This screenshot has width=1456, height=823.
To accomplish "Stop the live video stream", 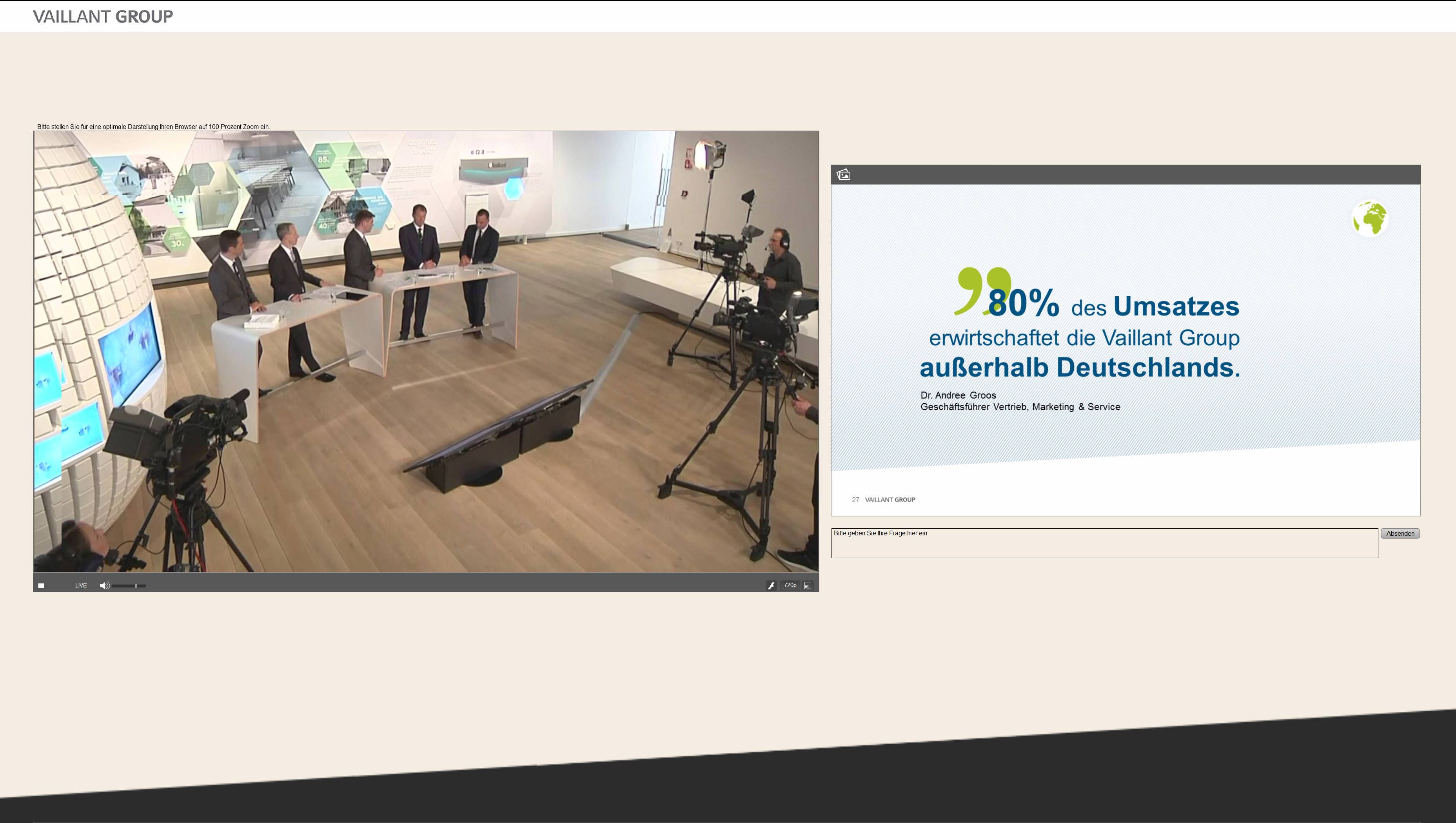I will [41, 586].
